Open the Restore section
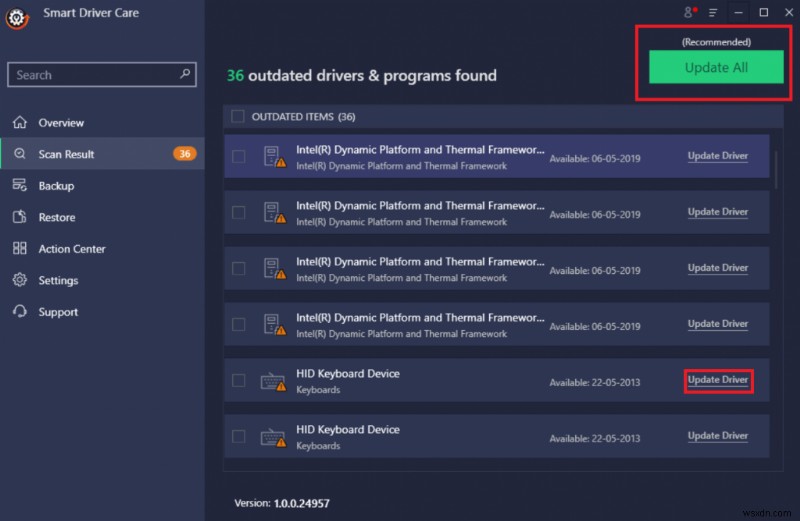Image resolution: width=800 pixels, height=521 pixels. point(102,217)
